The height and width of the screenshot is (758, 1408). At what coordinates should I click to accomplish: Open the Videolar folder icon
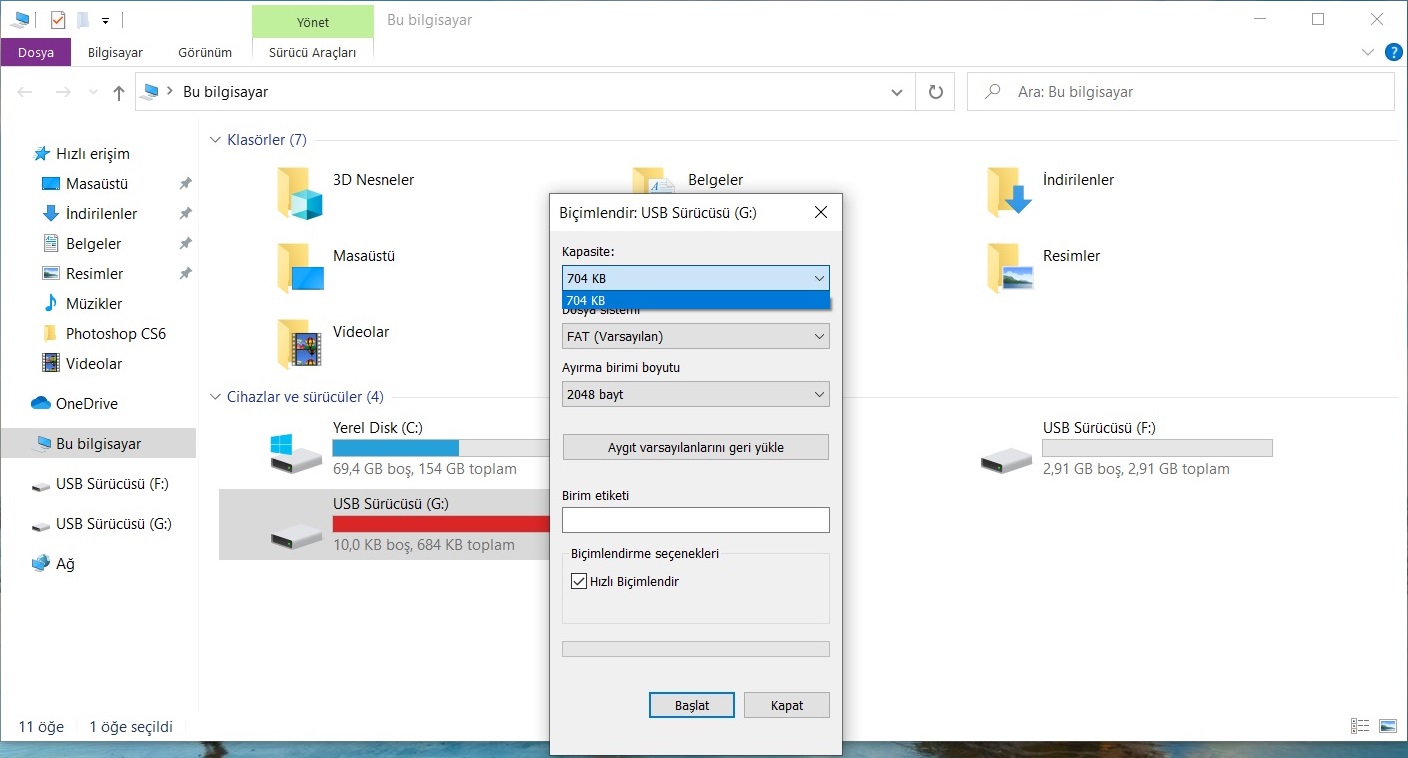[x=300, y=344]
